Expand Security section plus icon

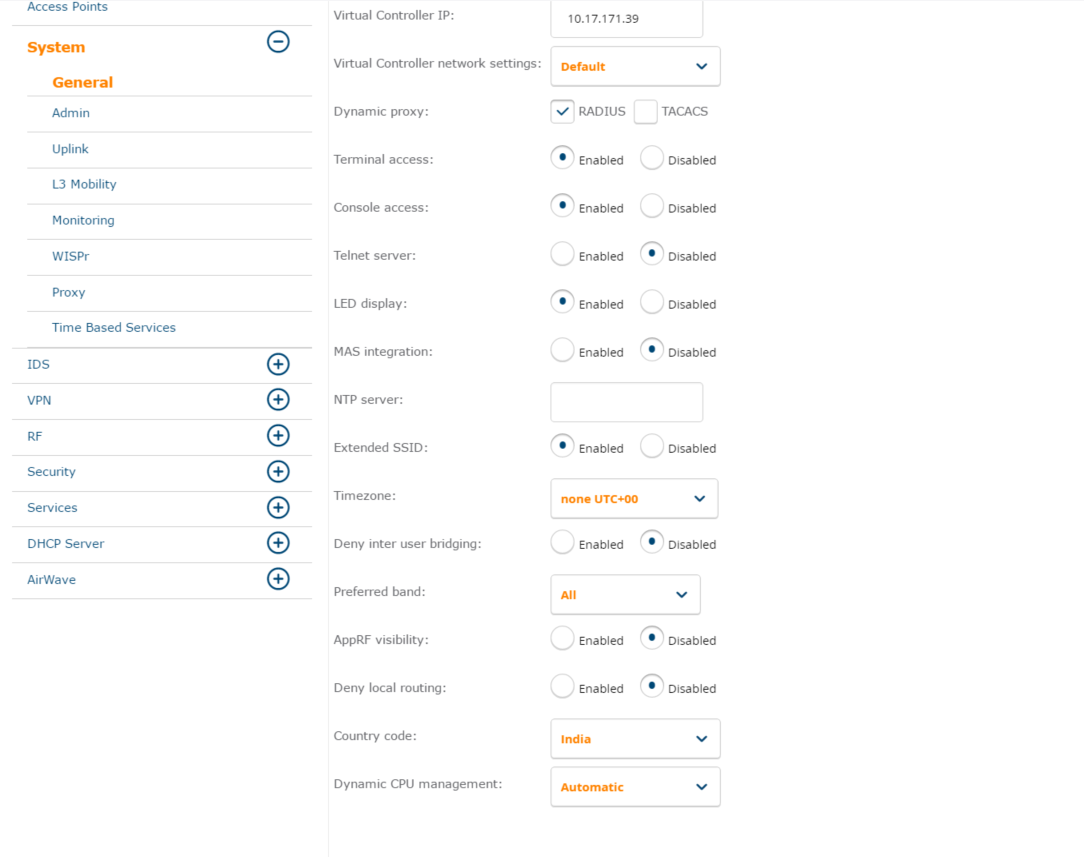278,472
